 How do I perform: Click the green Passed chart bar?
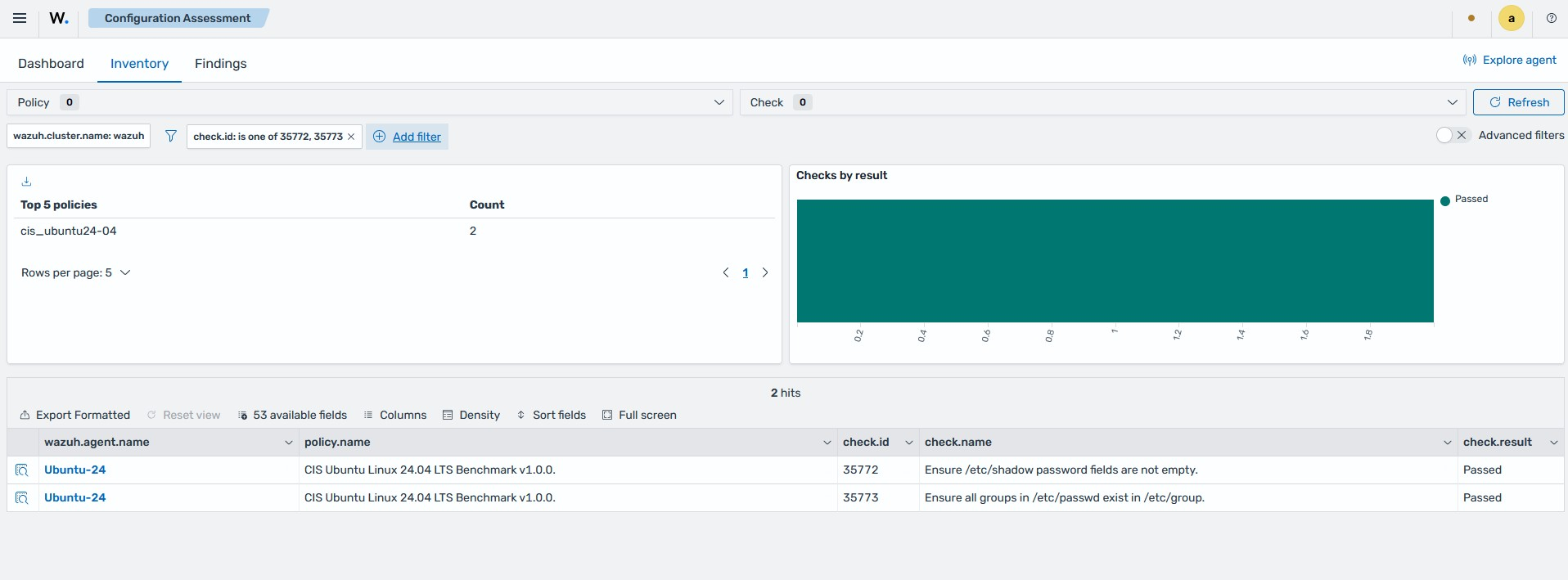tap(1115, 261)
